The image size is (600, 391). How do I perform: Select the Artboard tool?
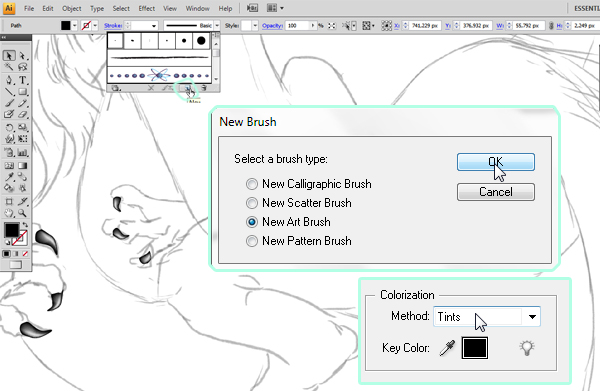click(8, 201)
